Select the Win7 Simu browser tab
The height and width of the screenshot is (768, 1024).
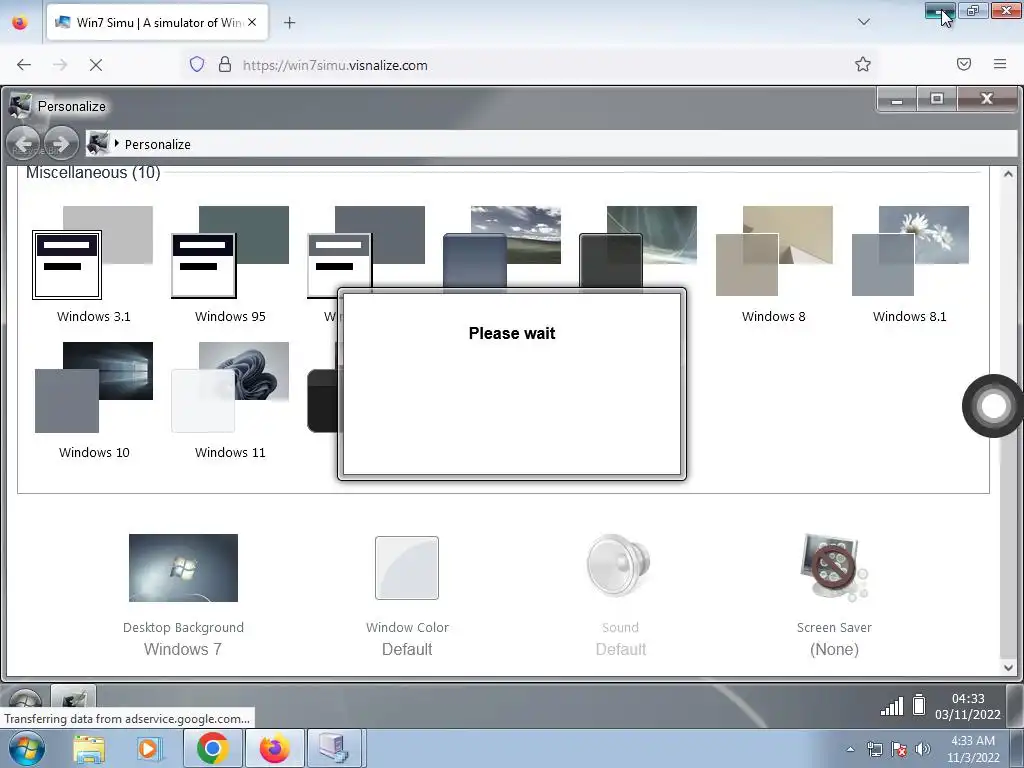tap(157, 22)
